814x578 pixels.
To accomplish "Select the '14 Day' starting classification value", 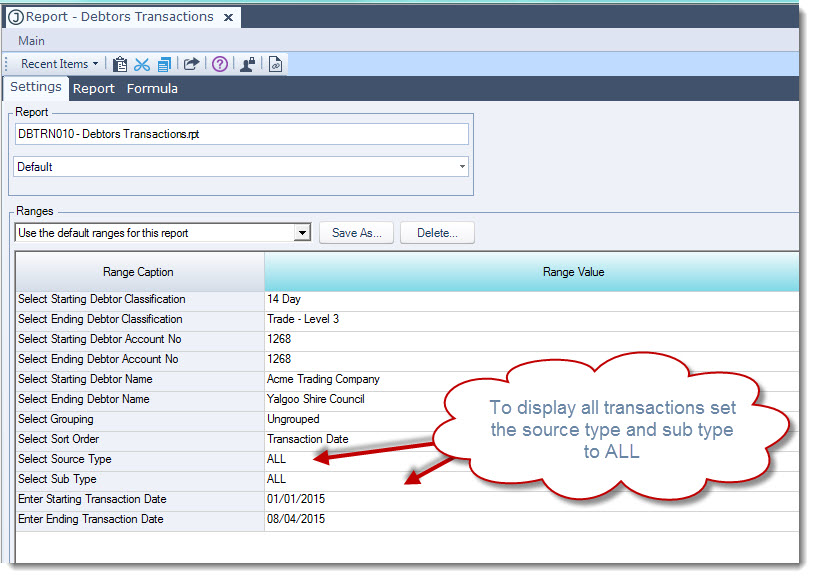I will click(532, 300).
